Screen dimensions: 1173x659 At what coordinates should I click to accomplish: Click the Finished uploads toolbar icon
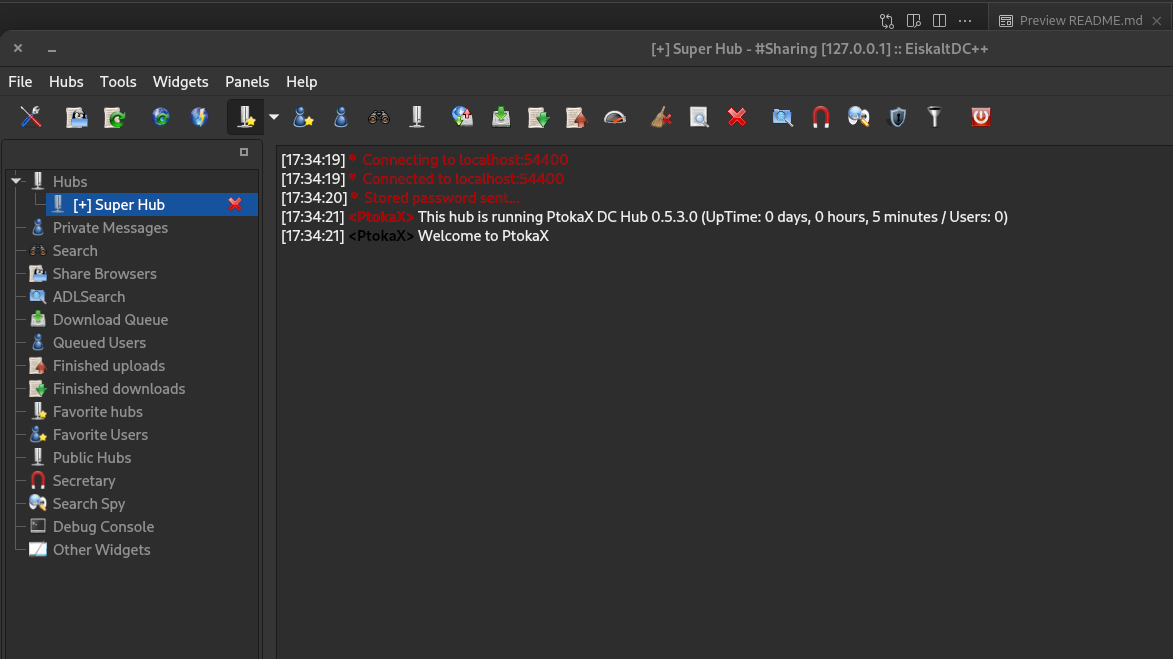(x=576, y=117)
